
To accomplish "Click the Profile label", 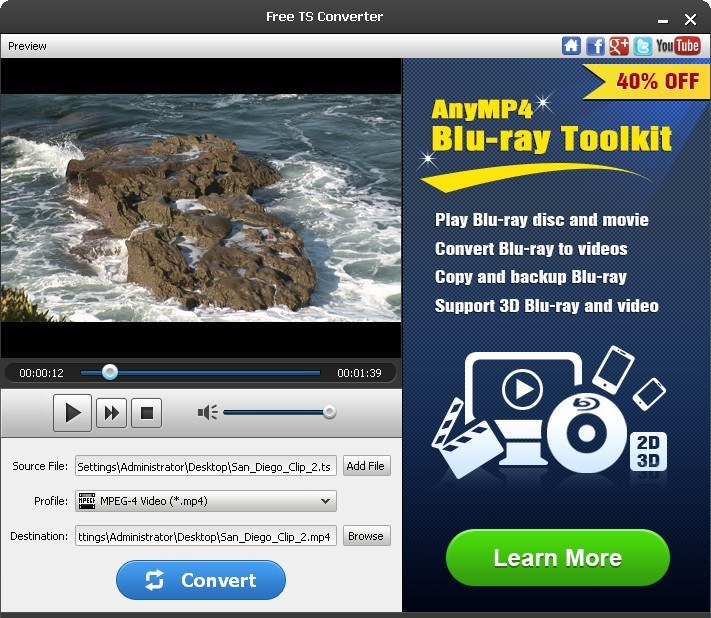I will tap(51, 501).
